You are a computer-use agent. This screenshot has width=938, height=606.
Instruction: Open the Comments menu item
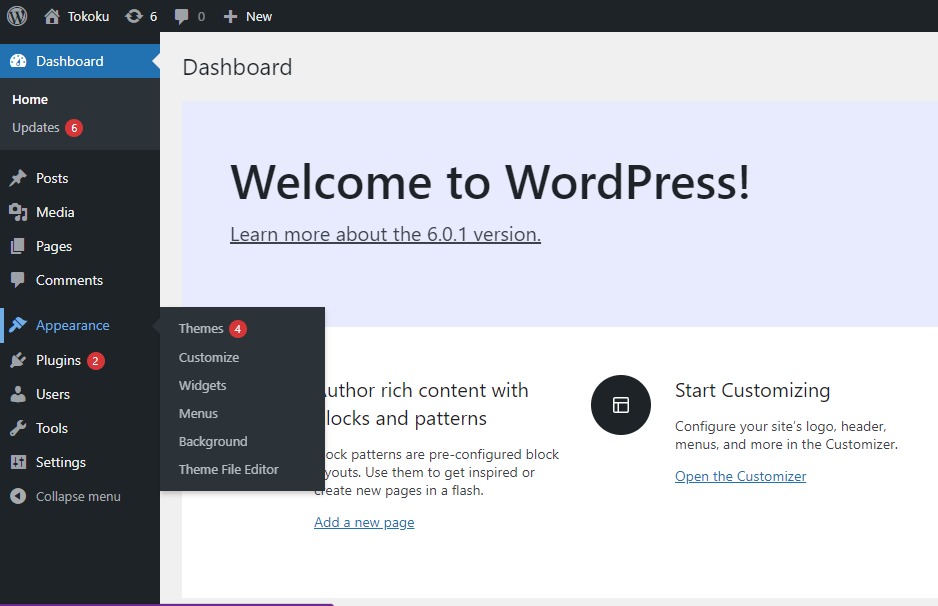point(80,280)
